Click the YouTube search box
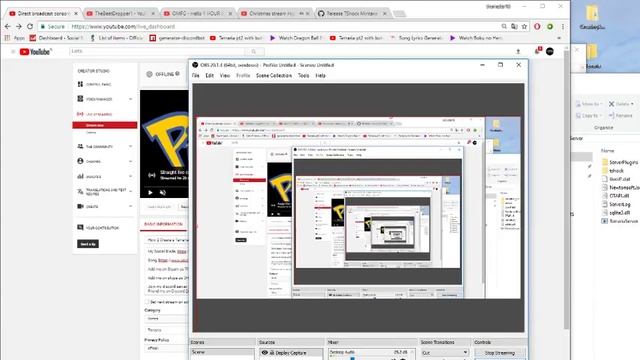This screenshot has height=360, width=640. coord(157,51)
